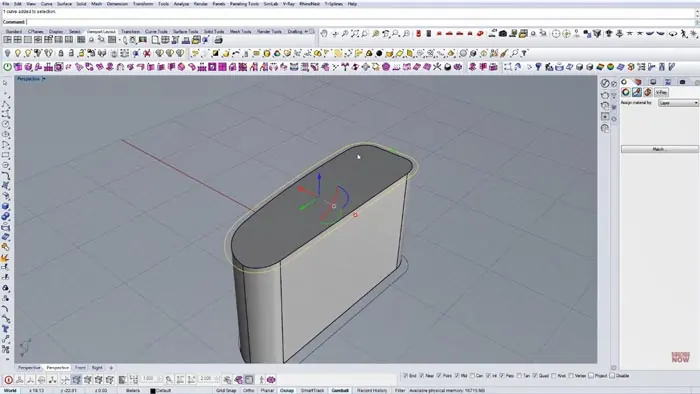This screenshot has height=394, width=700.
Task: Open the Assign material by Layer dropdown
Action: [x=678, y=103]
